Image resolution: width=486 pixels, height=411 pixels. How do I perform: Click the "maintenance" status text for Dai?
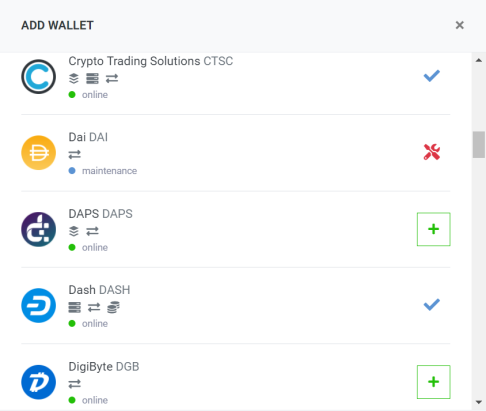110,171
